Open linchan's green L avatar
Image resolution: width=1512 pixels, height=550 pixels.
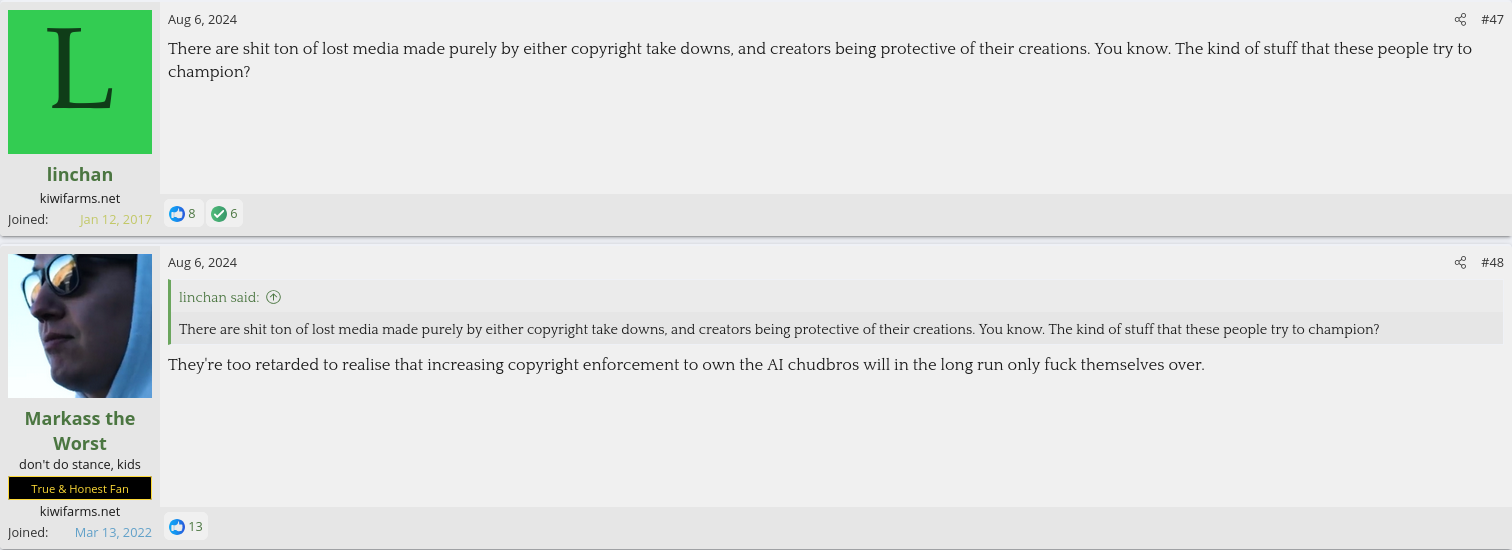pos(80,82)
